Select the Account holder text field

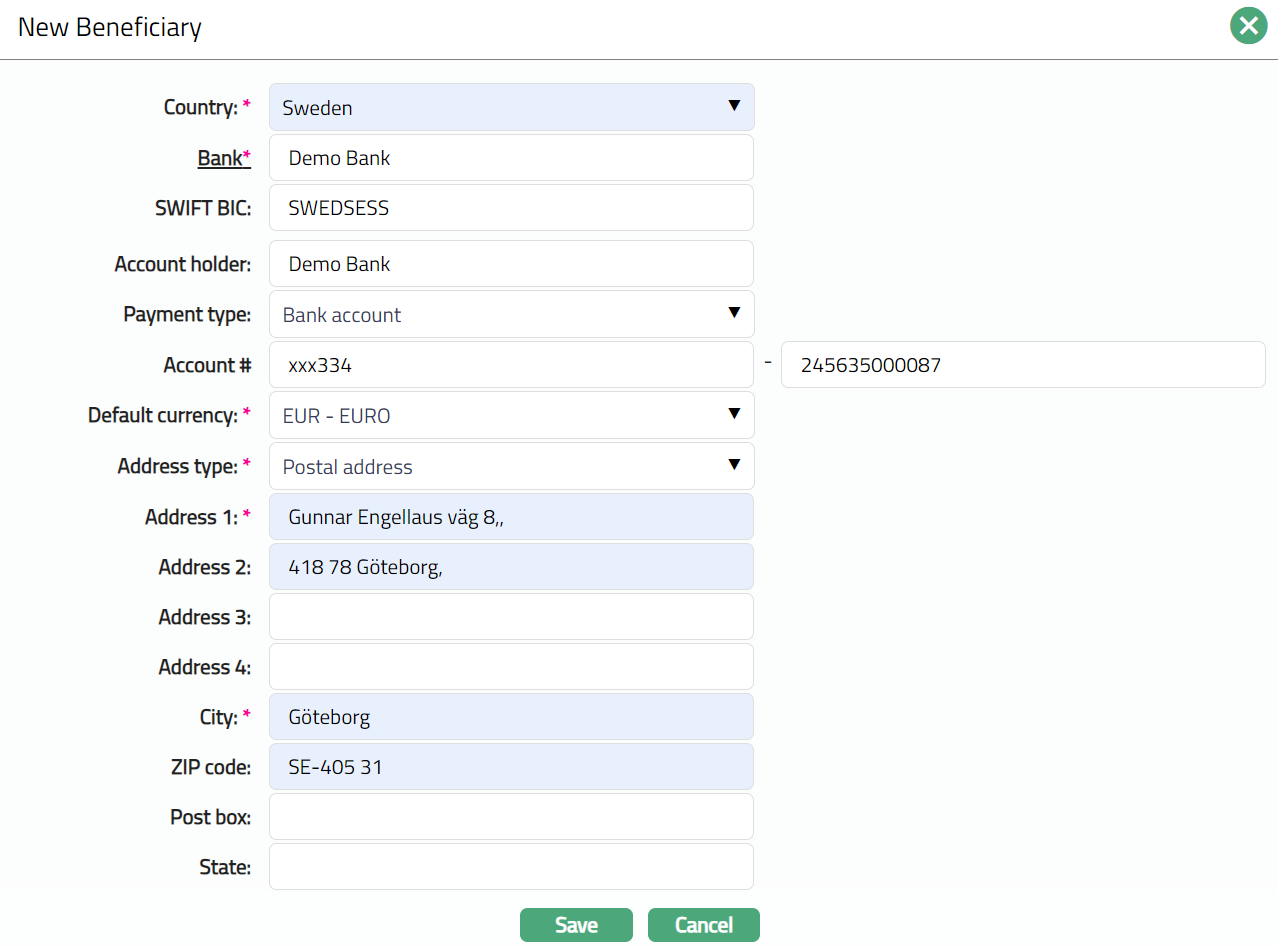pyautogui.click(x=511, y=264)
